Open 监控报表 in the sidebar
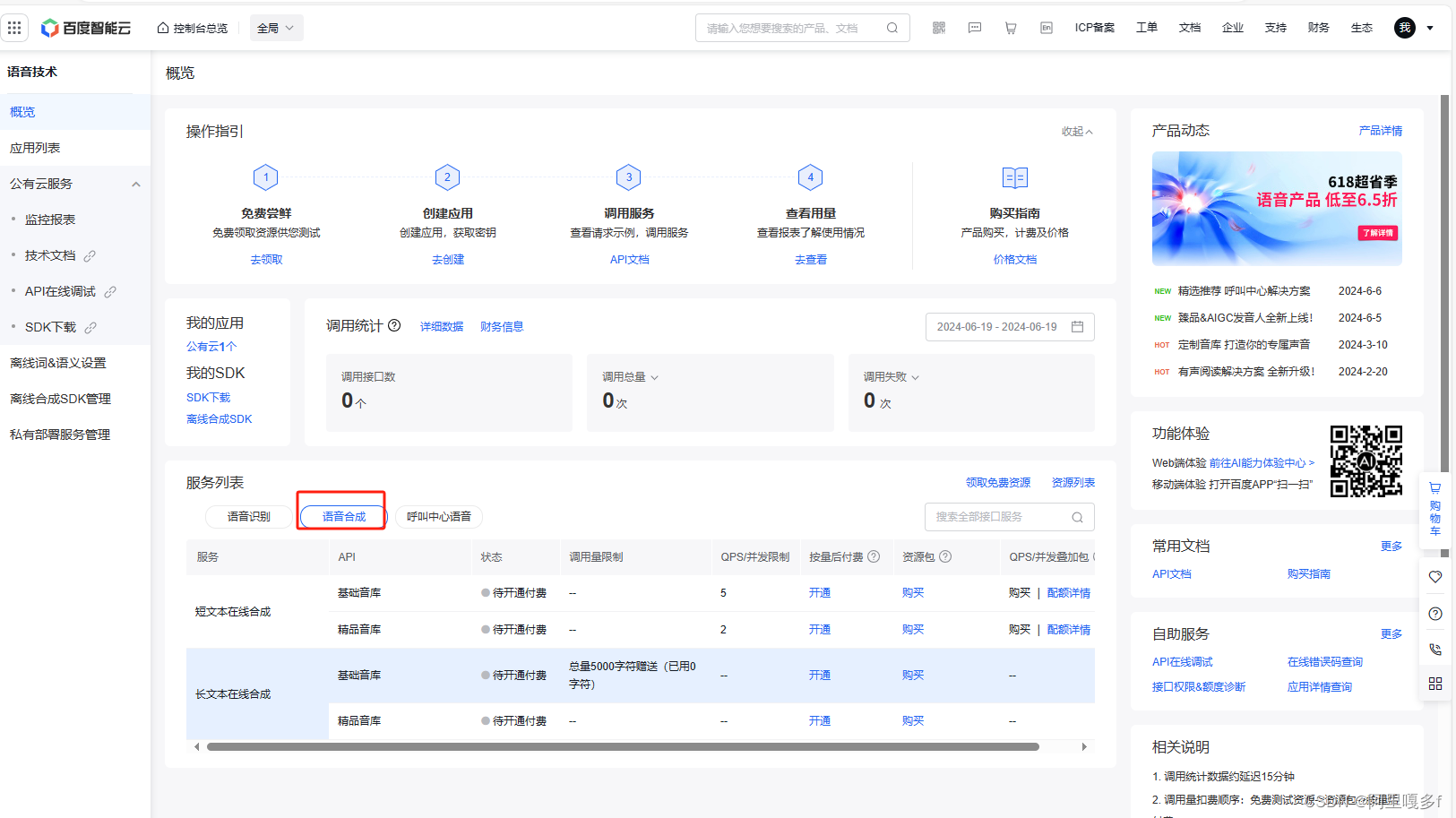 (75, 220)
